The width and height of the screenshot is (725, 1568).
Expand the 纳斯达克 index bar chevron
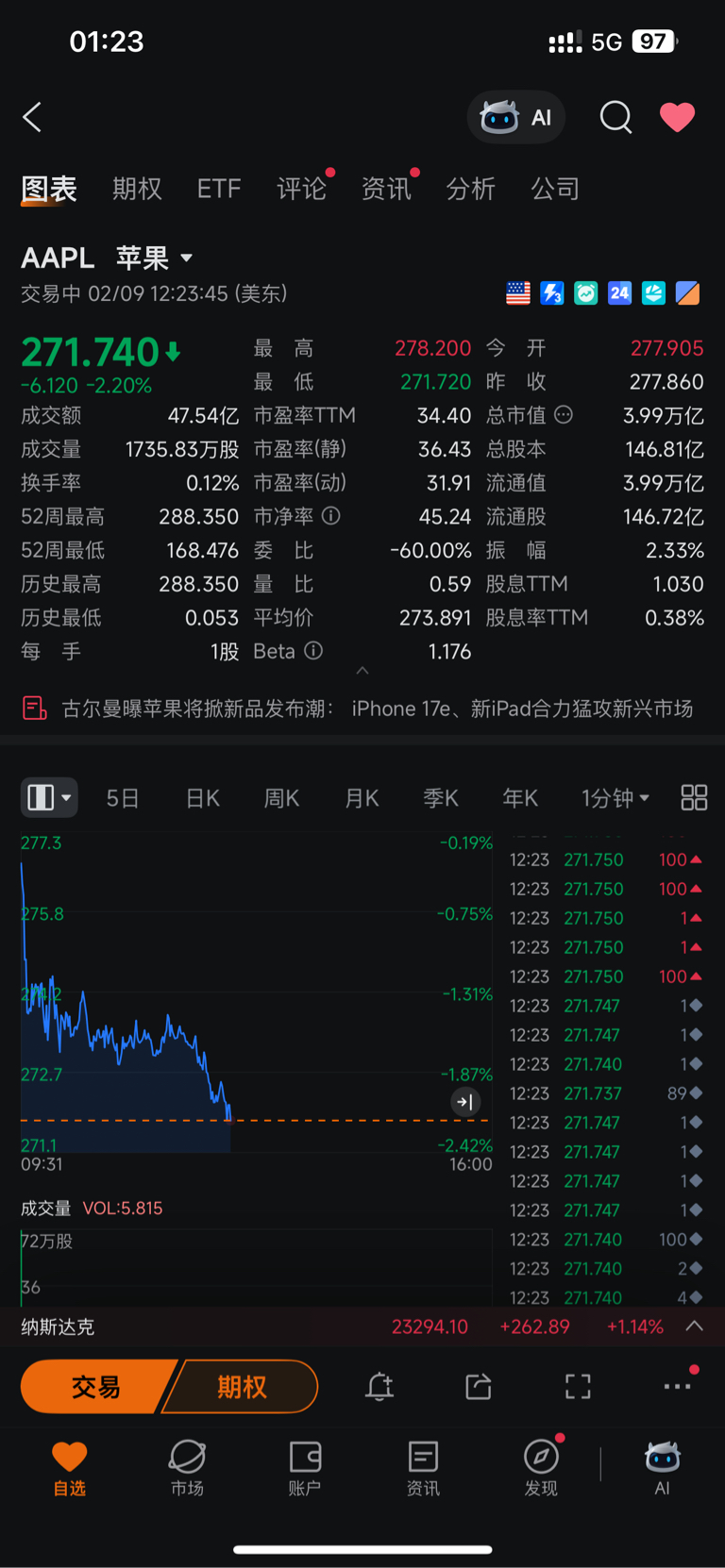(x=694, y=1326)
